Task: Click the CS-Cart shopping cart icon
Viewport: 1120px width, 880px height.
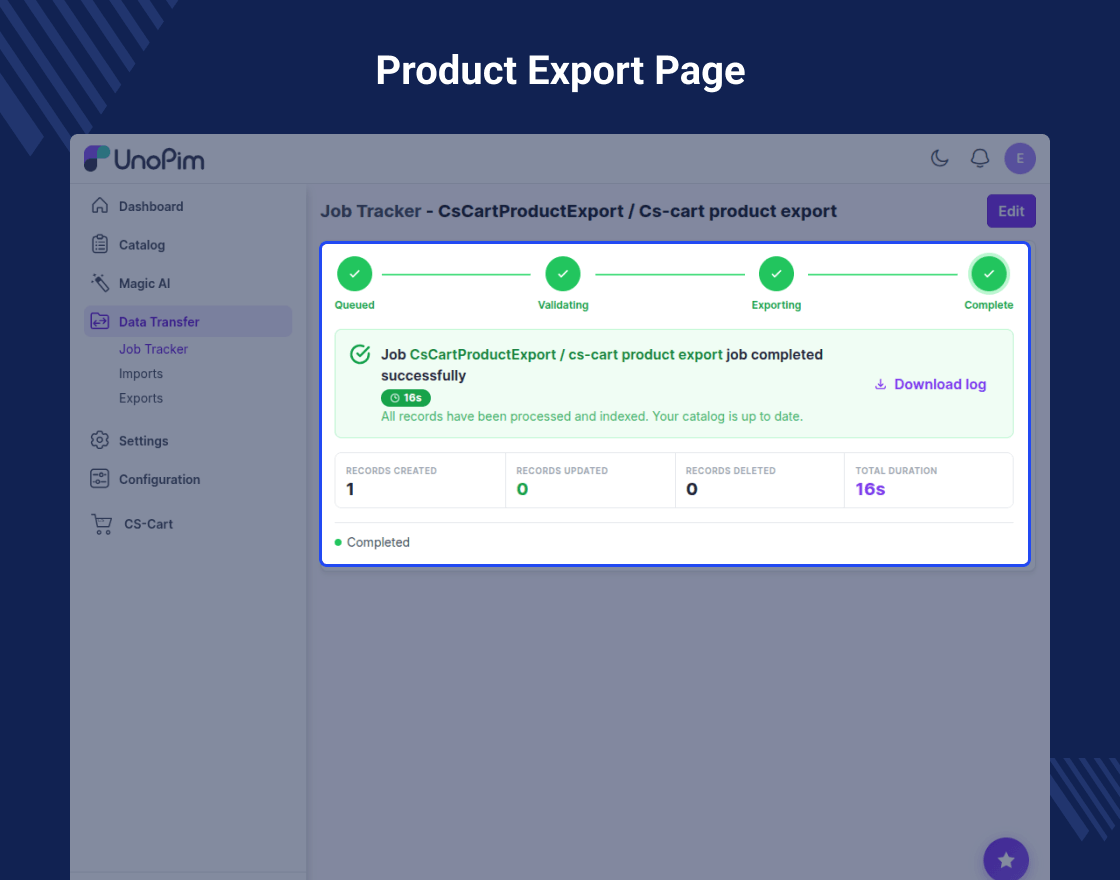Action: tap(101, 524)
